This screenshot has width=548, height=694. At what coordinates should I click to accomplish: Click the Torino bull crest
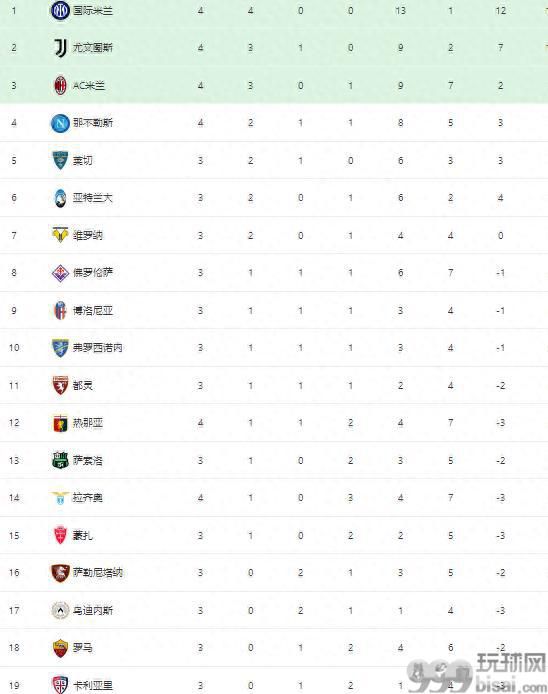[60, 386]
